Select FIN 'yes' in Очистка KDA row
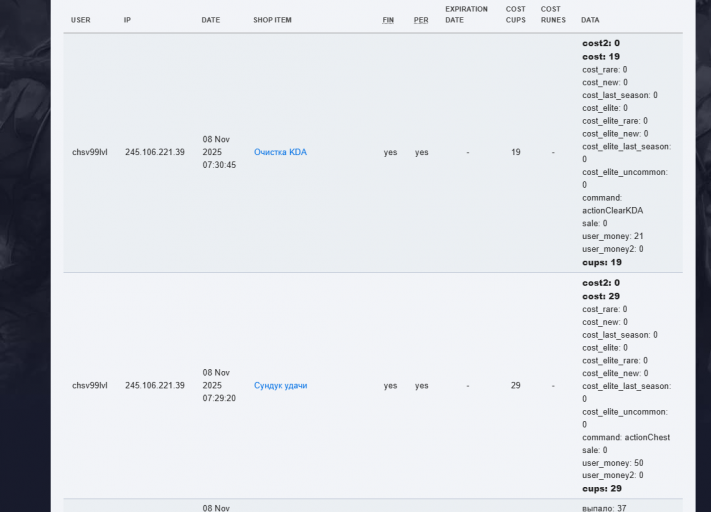The width and height of the screenshot is (711, 512). (x=390, y=152)
